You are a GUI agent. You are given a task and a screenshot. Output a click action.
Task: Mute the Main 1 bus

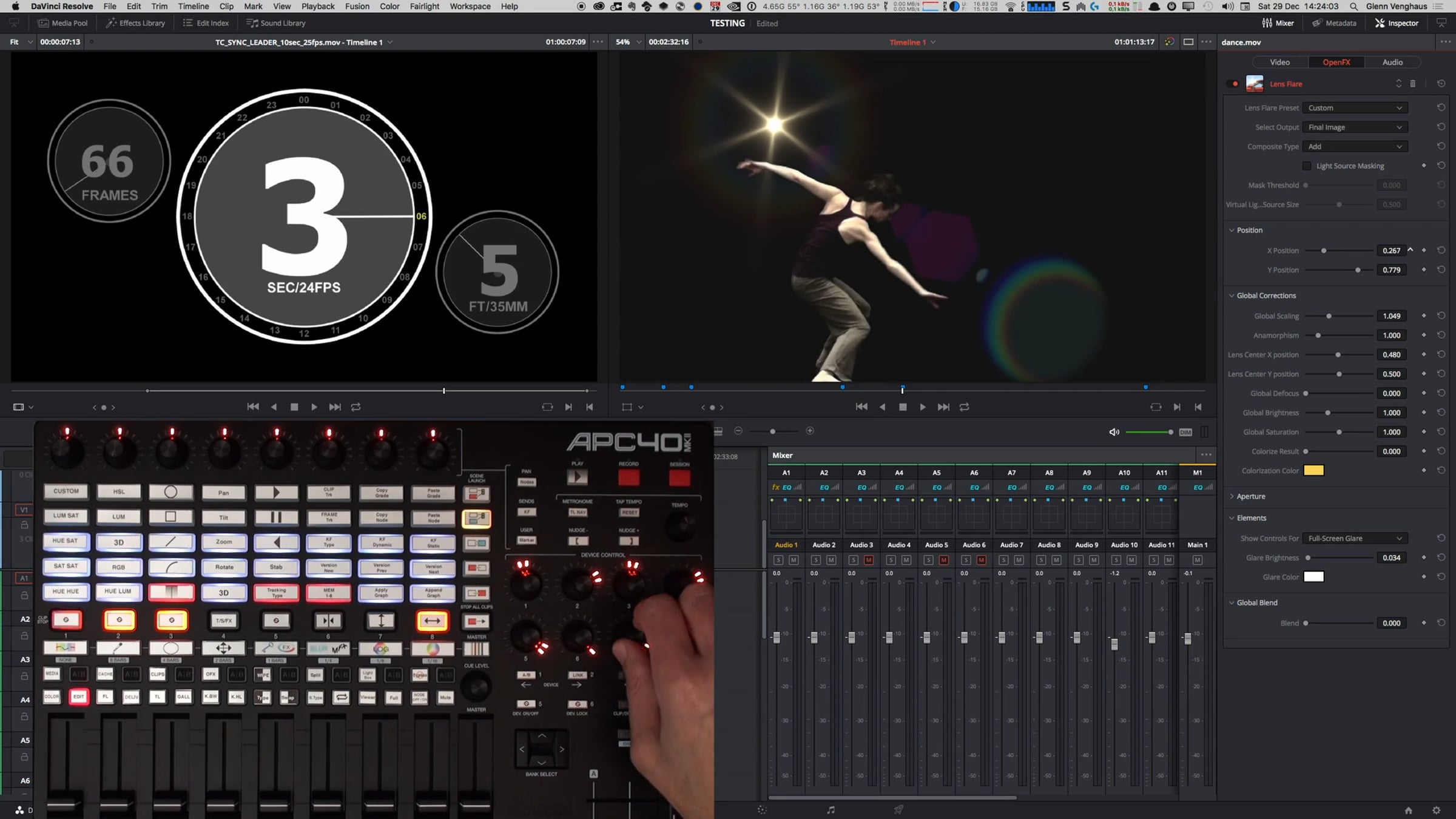[x=1198, y=560]
